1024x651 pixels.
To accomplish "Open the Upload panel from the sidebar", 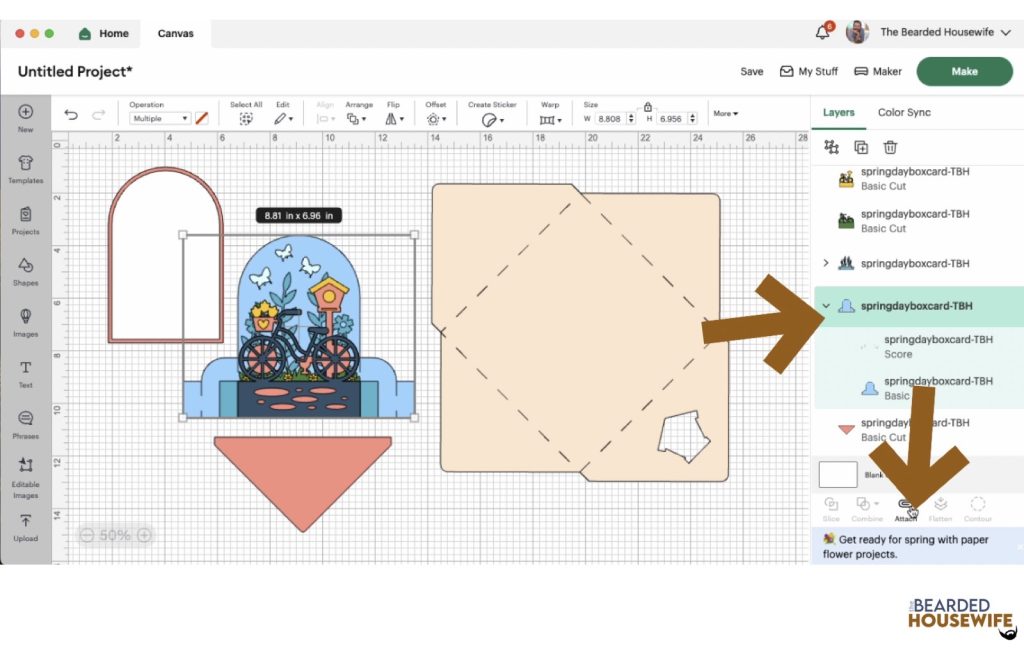I will pos(26,526).
